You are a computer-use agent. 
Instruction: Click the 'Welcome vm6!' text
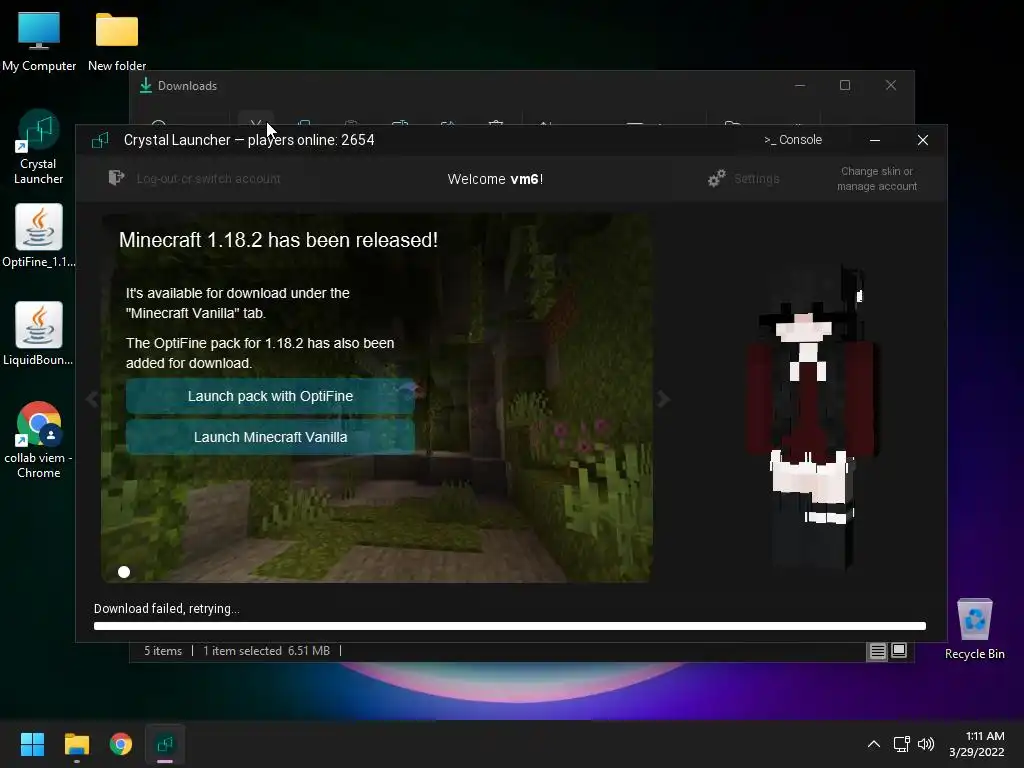[495, 179]
